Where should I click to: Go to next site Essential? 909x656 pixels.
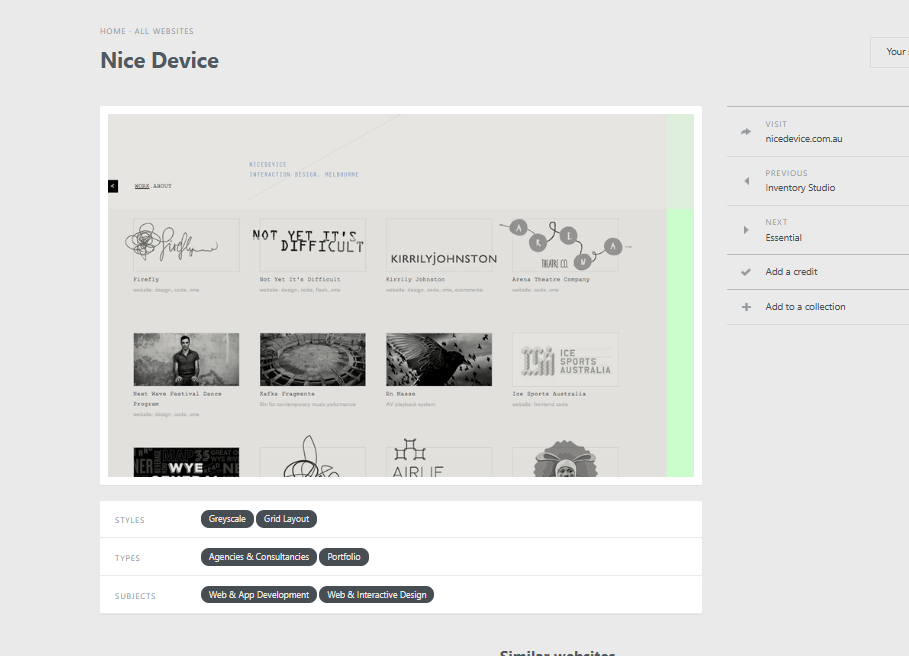[x=783, y=238]
